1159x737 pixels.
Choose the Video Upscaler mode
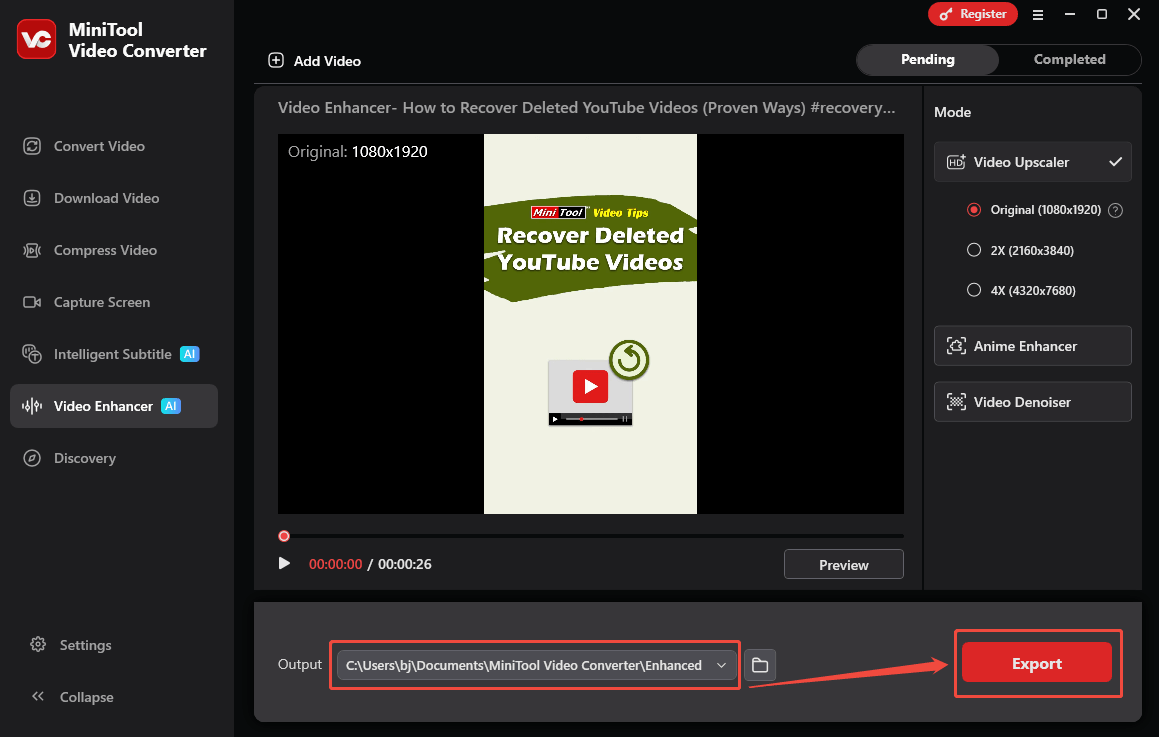click(1033, 162)
